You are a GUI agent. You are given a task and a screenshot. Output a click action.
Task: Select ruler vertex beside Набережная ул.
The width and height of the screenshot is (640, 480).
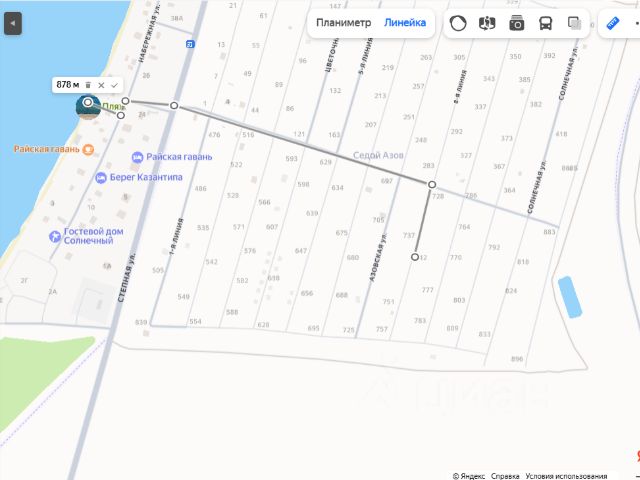click(125, 101)
